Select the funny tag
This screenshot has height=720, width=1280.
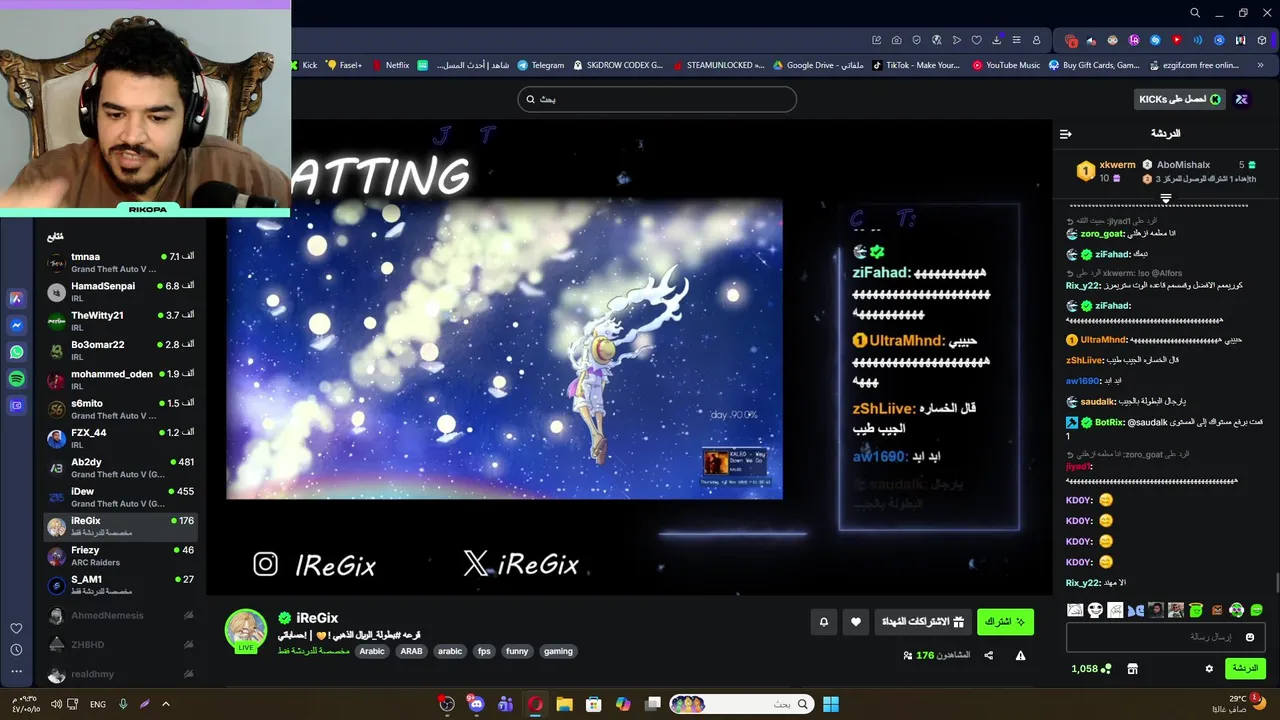[517, 651]
